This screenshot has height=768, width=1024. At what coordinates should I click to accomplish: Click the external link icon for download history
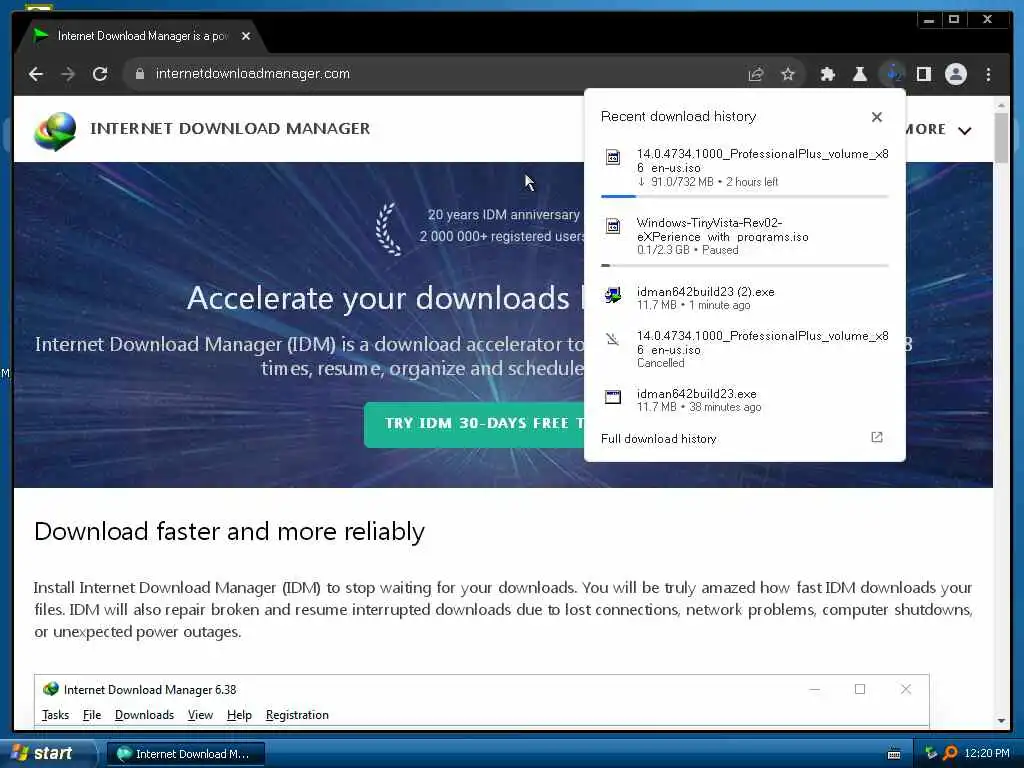[x=876, y=438]
